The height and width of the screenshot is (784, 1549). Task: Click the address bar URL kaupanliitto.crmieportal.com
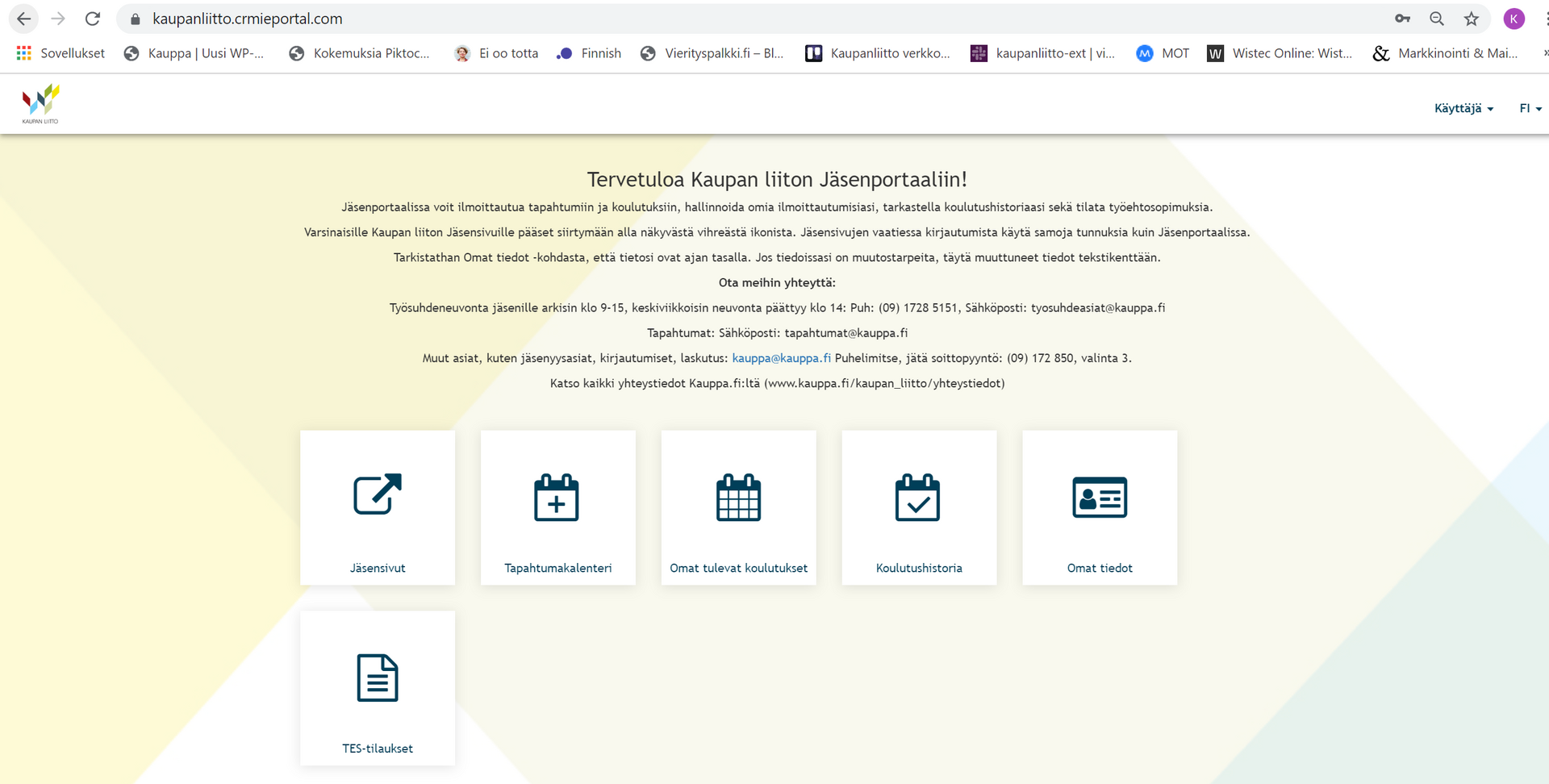click(x=248, y=19)
